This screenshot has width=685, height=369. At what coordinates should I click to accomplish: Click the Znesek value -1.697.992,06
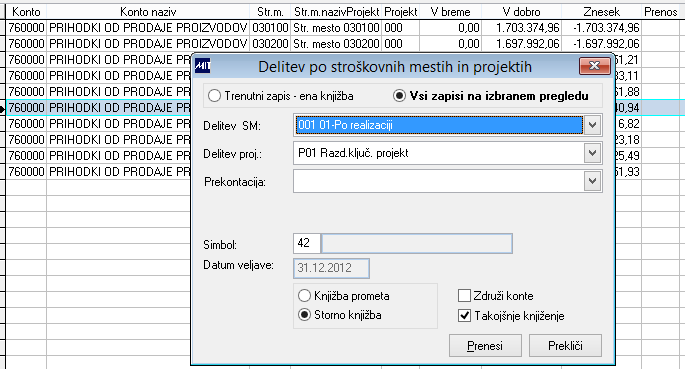click(601, 44)
